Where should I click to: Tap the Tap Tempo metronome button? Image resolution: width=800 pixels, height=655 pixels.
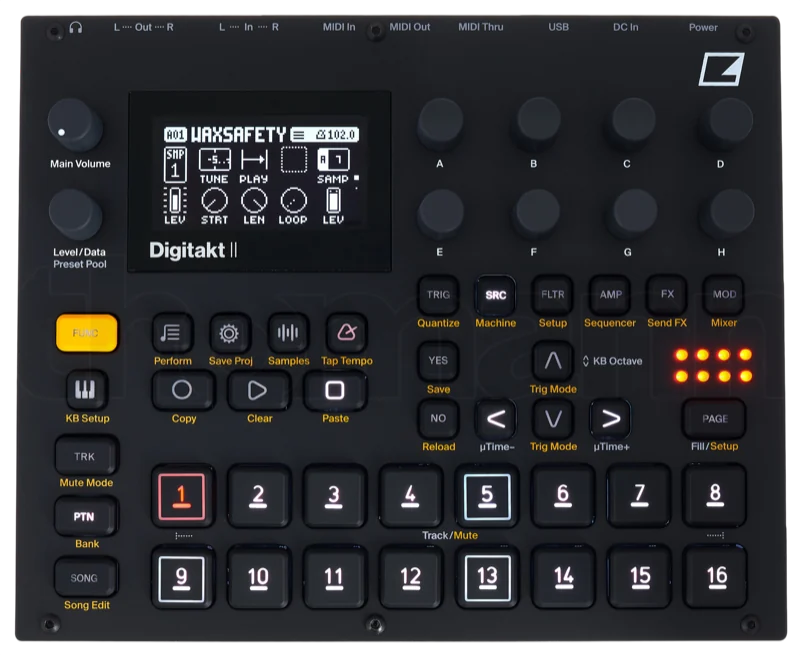[x=346, y=334]
